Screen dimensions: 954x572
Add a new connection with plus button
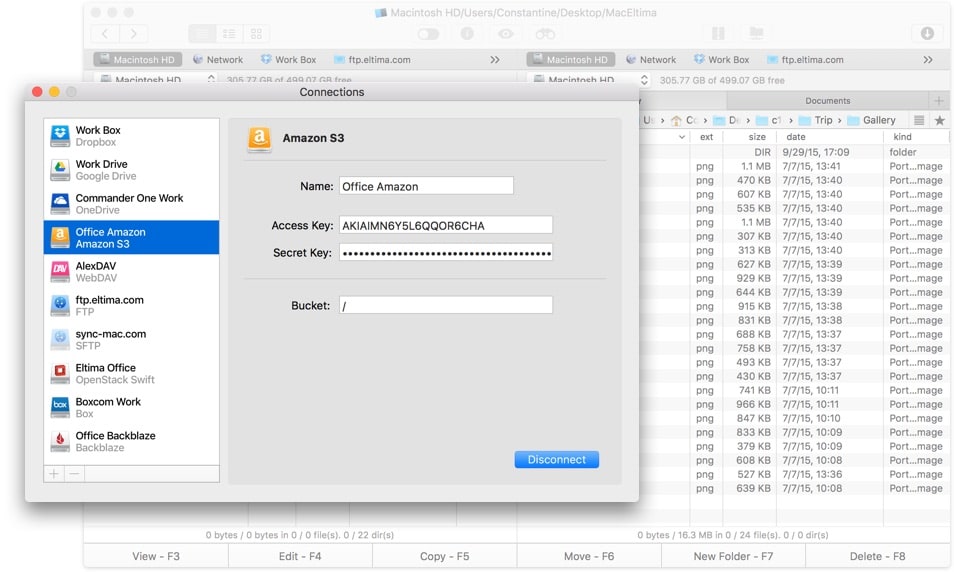pyautogui.click(x=54, y=473)
